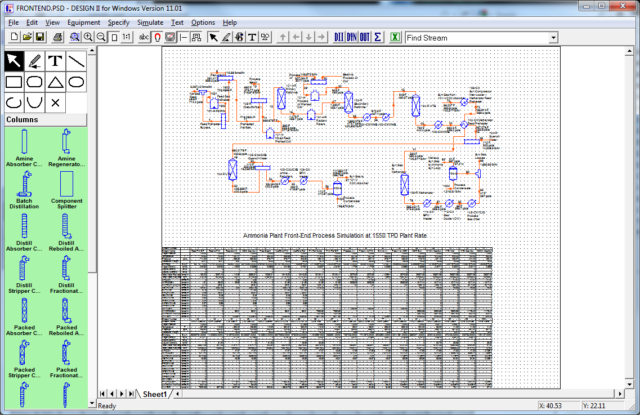This screenshot has height=415, width=640.
Task: Select the rounded rectangle shape tool
Action: 35,82
